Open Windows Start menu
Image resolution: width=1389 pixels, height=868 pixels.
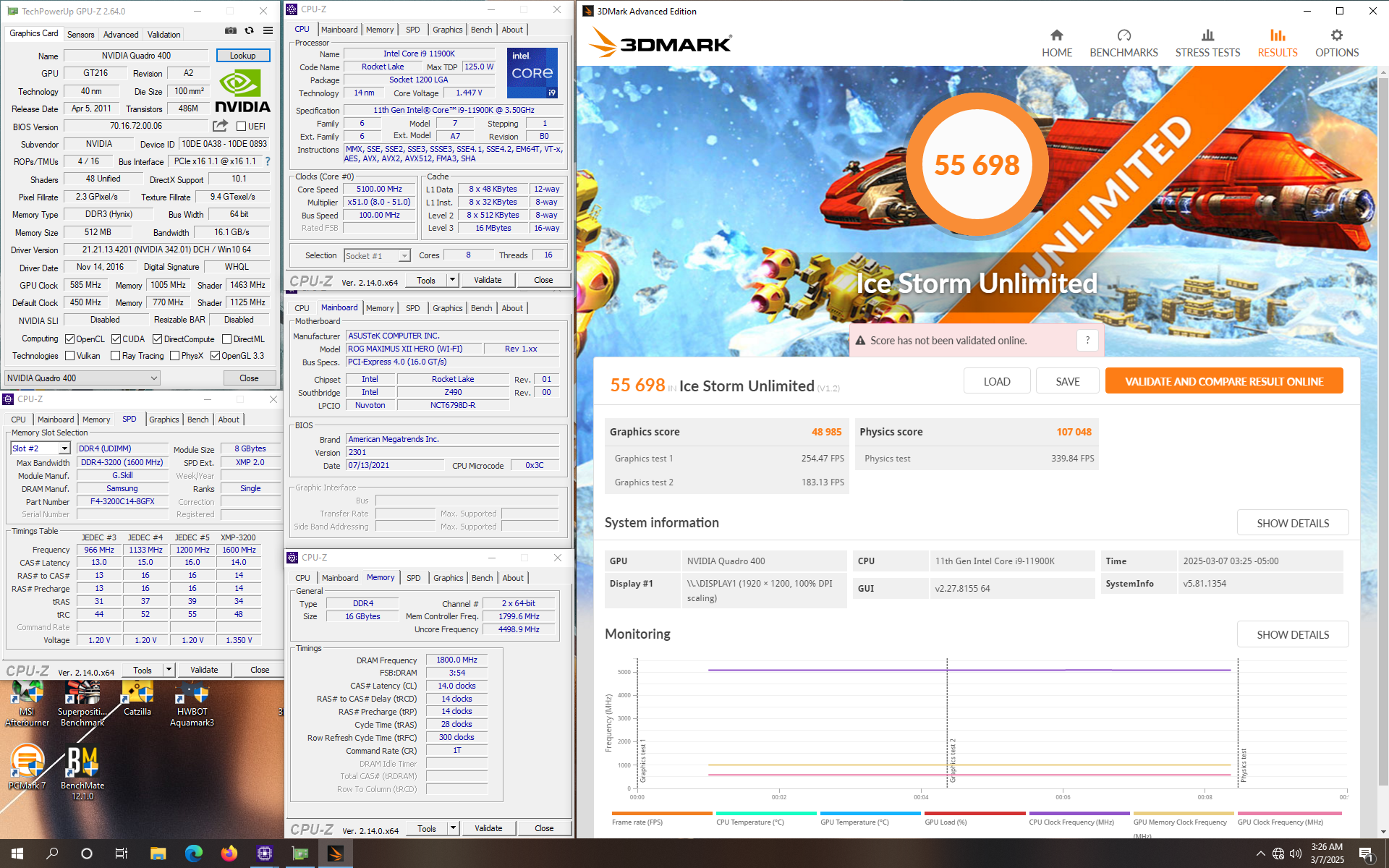pos(17,854)
